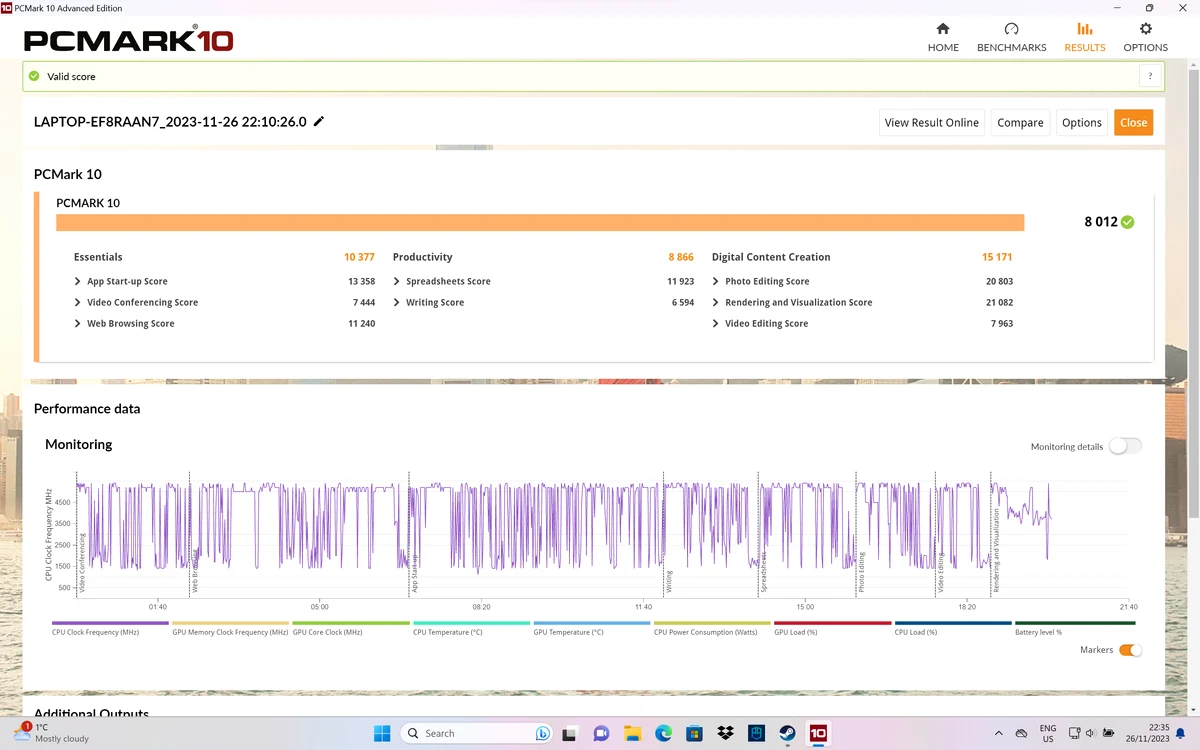This screenshot has width=1200, height=750.
Task: Turn off the Markers toggle
Action: 1130,650
